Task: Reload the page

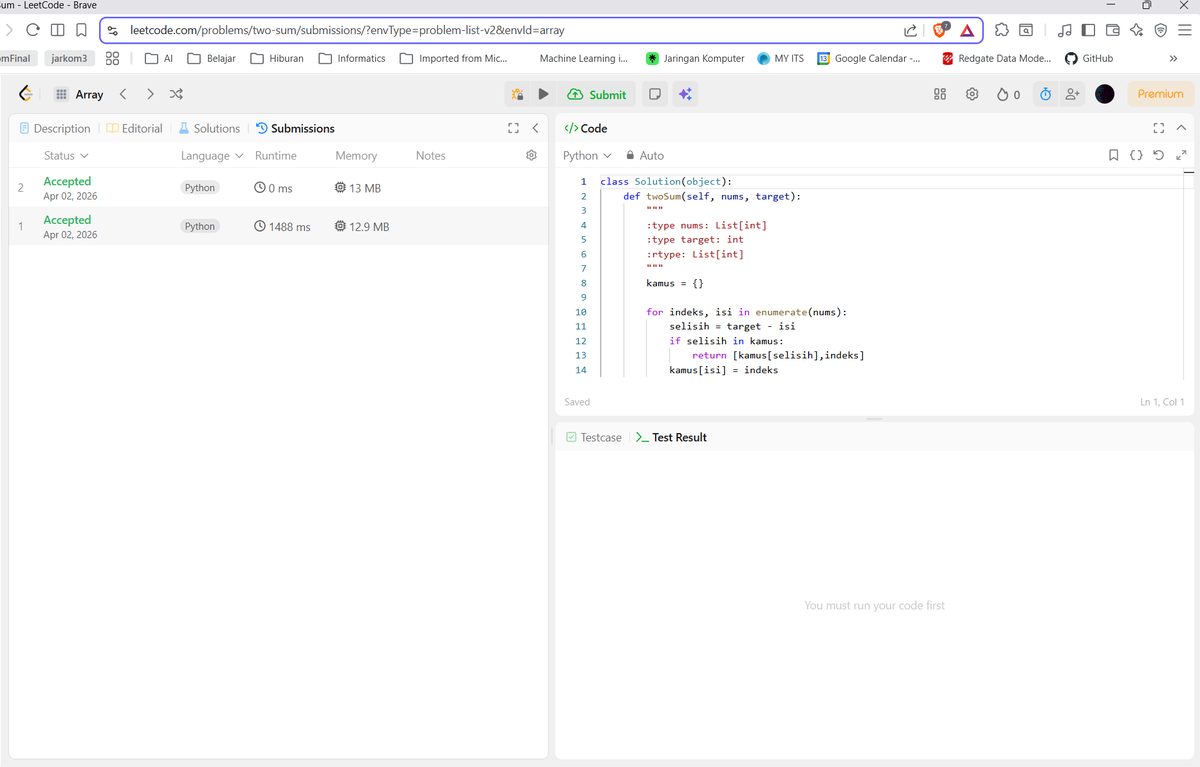Action: click(33, 31)
